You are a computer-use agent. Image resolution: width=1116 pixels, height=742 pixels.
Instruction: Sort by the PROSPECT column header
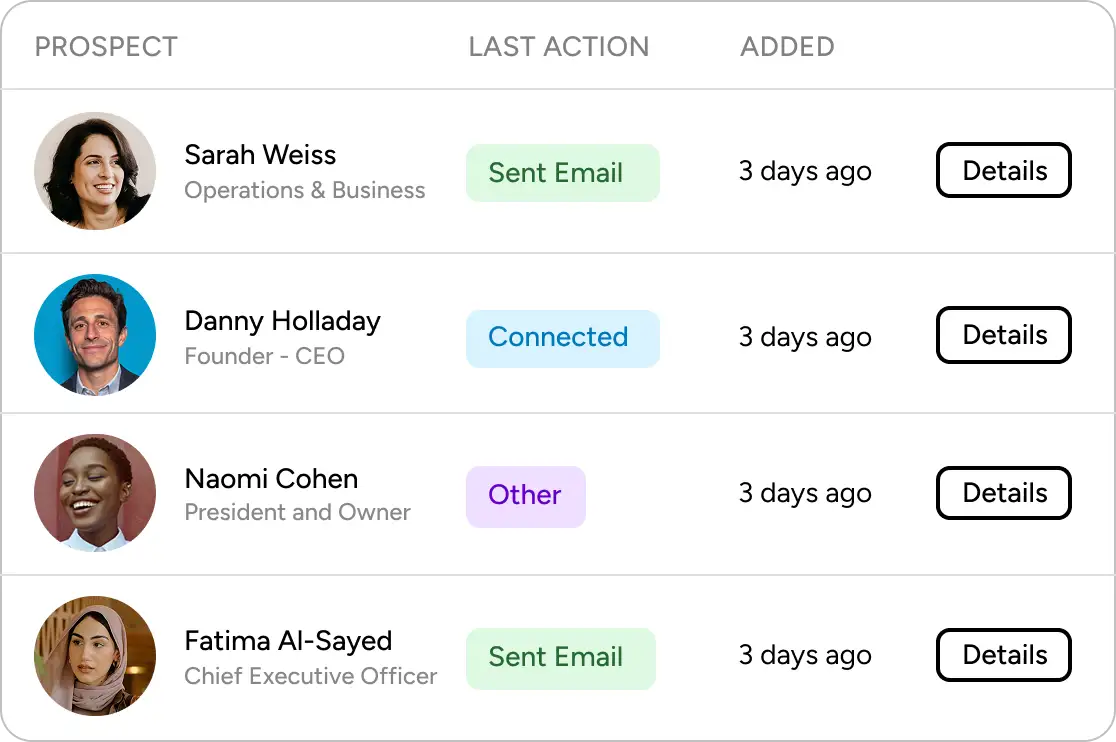click(106, 47)
